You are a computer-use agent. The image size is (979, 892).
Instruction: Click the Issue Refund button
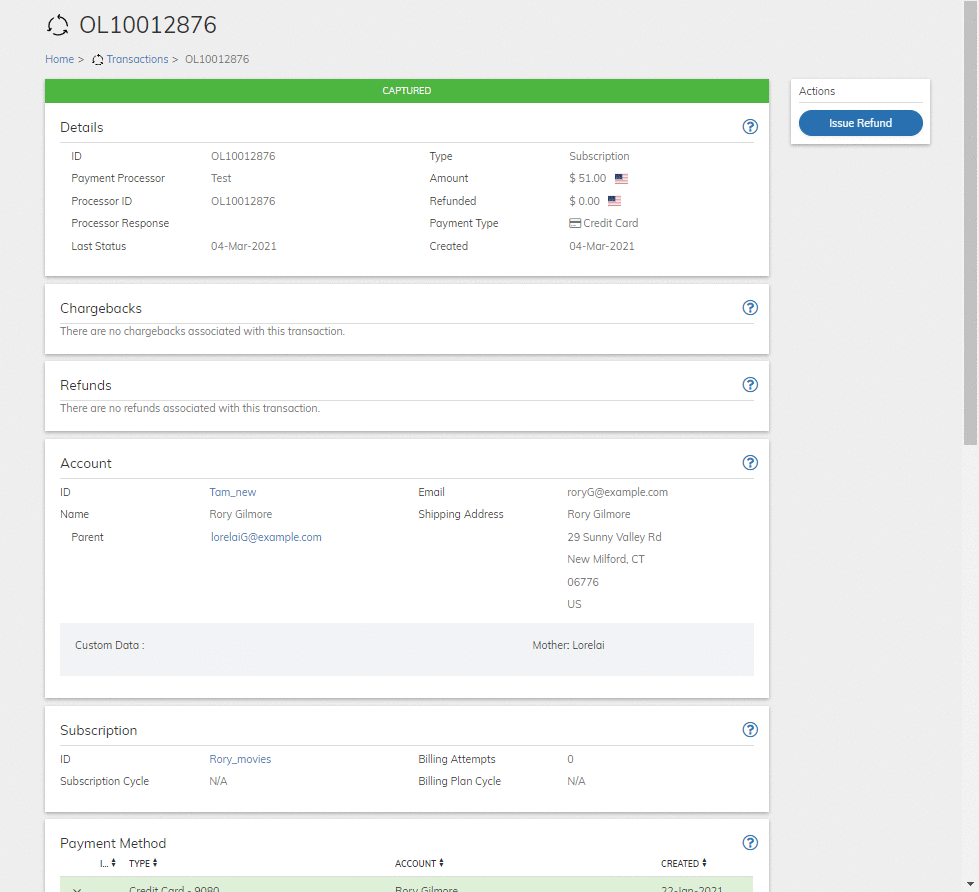pos(860,123)
